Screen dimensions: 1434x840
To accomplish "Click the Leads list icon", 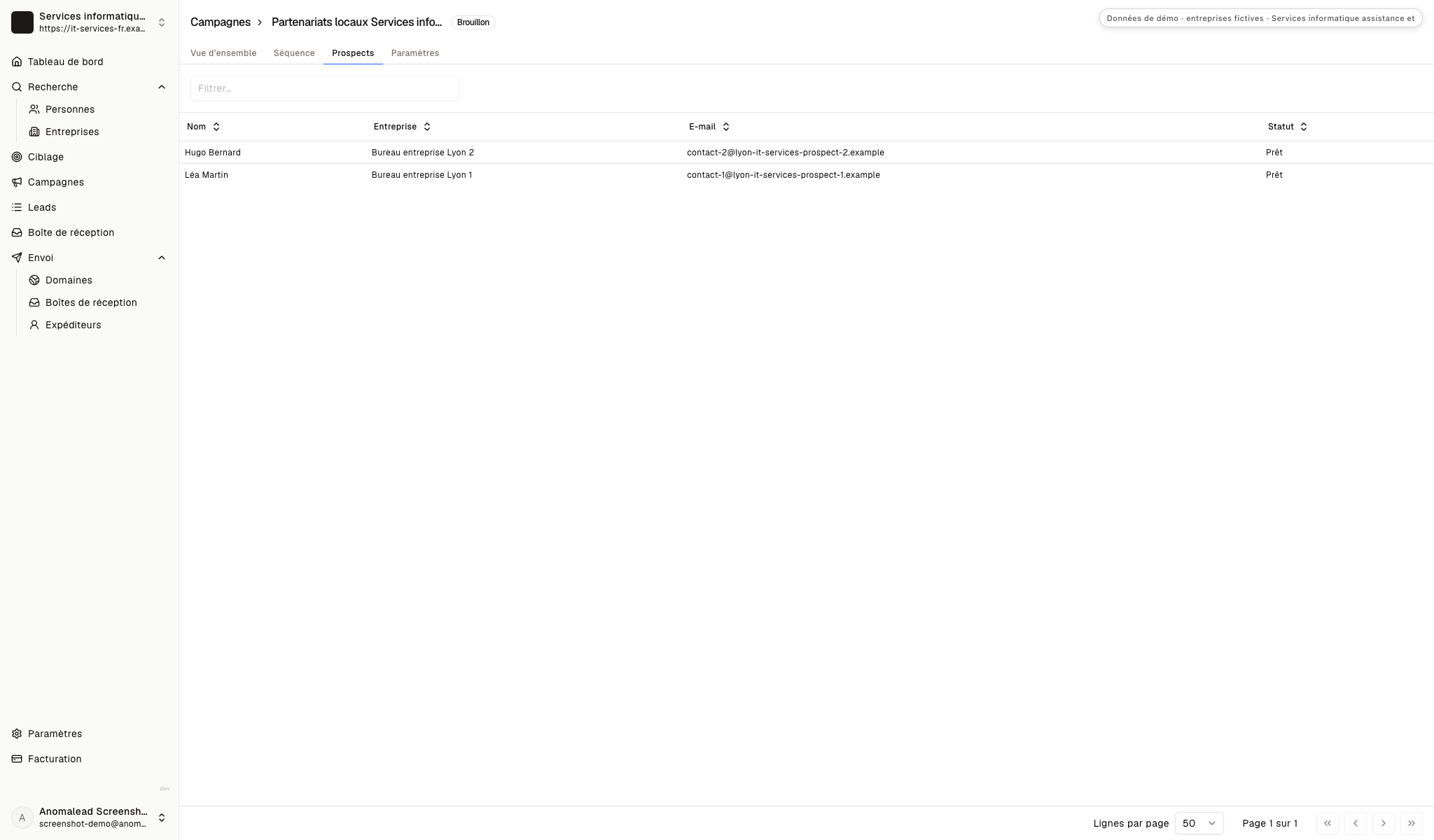I will (17, 207).
